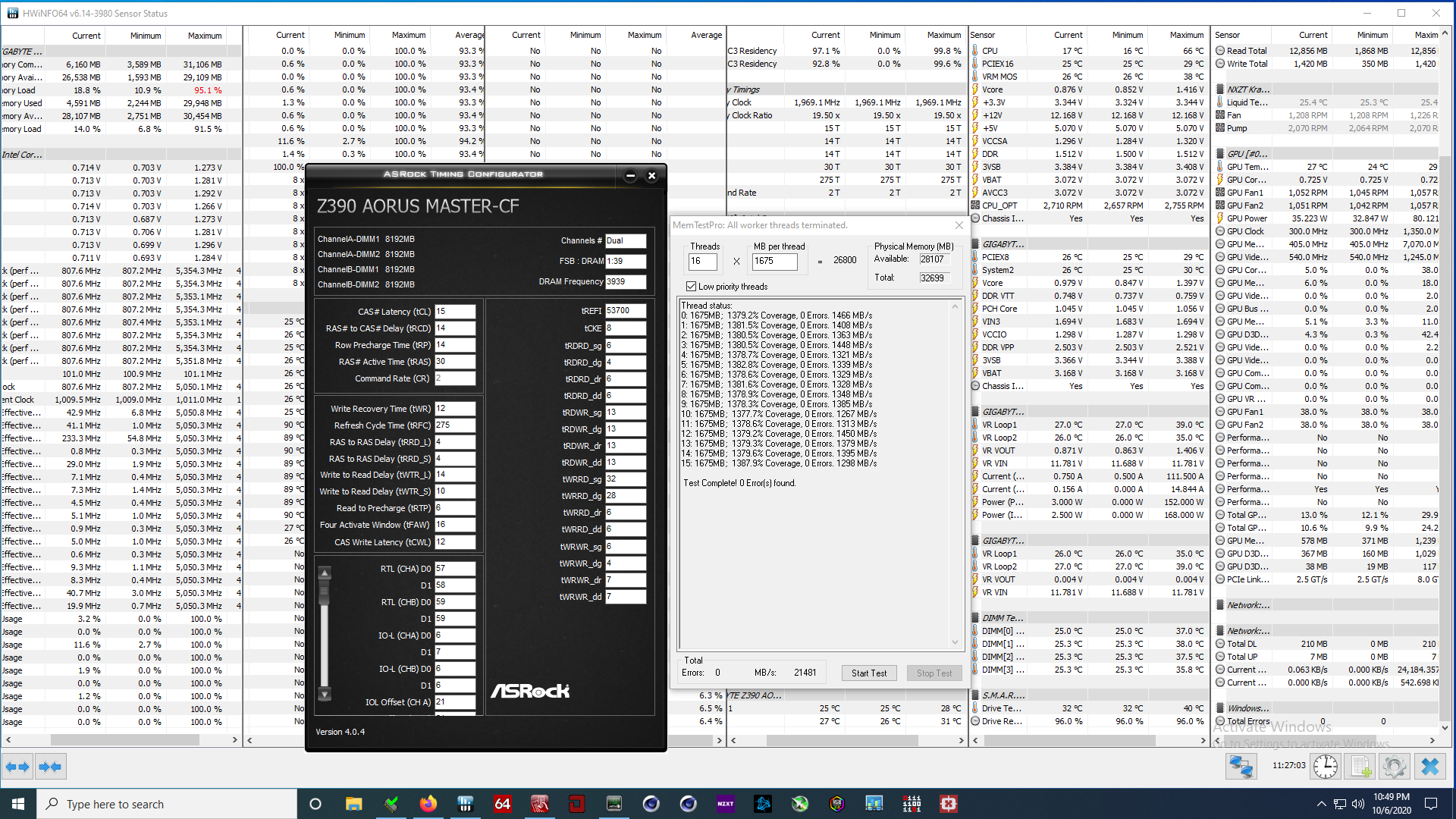Screen dimensions: 1456x819
Task: Select the Pump RPM sensor row
Action: click(x=1327, y=128)
